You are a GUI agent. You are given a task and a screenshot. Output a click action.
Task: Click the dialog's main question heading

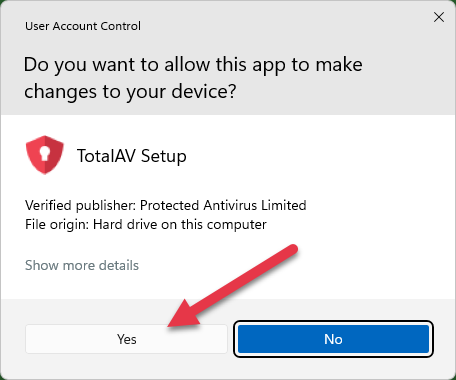tap(193, 78)
